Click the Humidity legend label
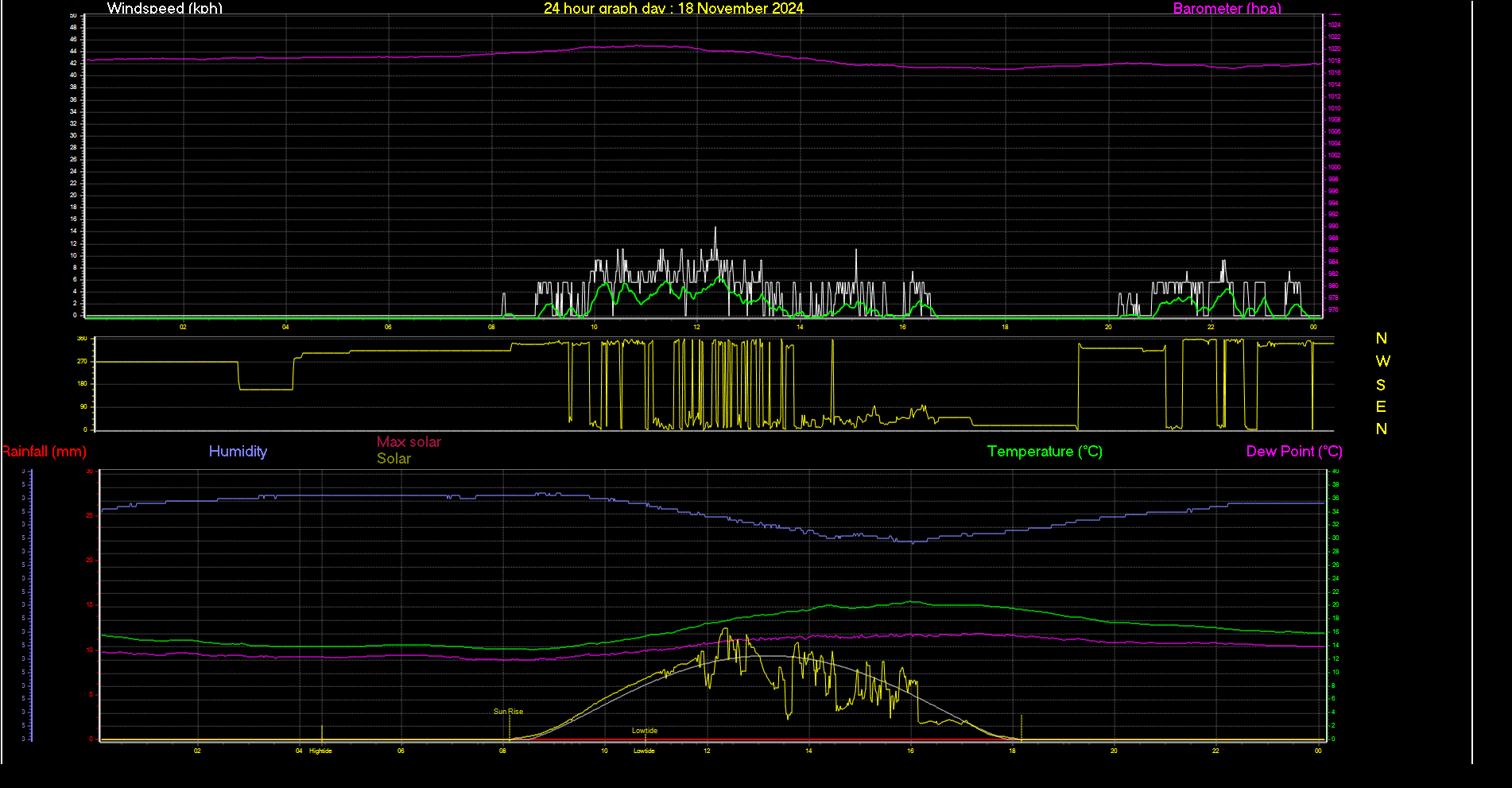The image size is (1512, 788). point(238,452)
